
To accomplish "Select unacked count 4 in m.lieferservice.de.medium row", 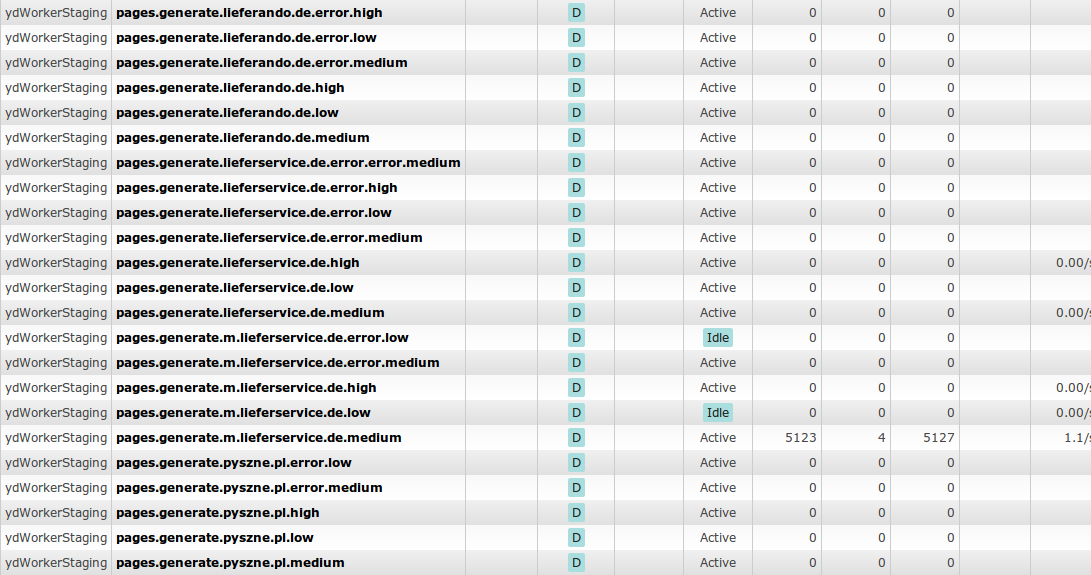I will [x=882, y=438].
